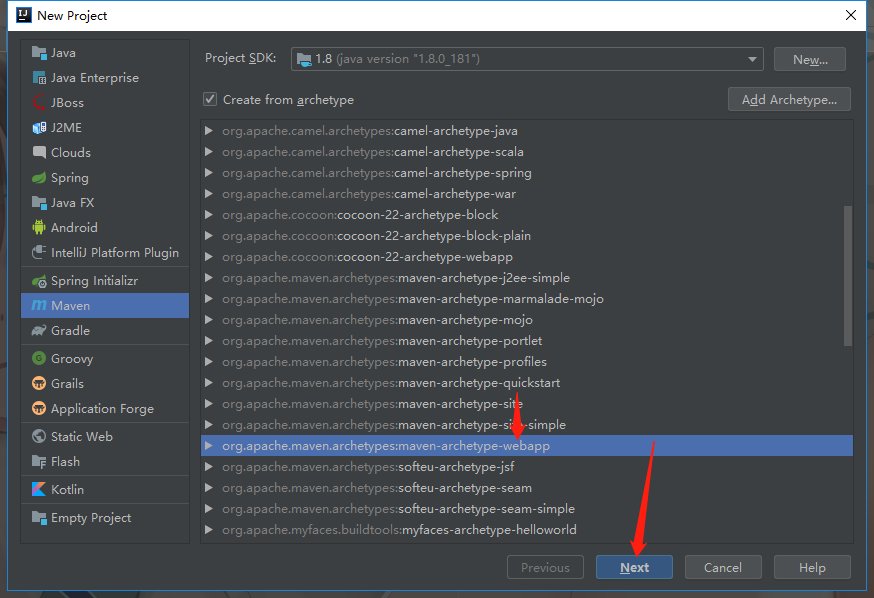Click the Spring leaf icon
Viewport: 874px width, 598px height.
[39, 178]
